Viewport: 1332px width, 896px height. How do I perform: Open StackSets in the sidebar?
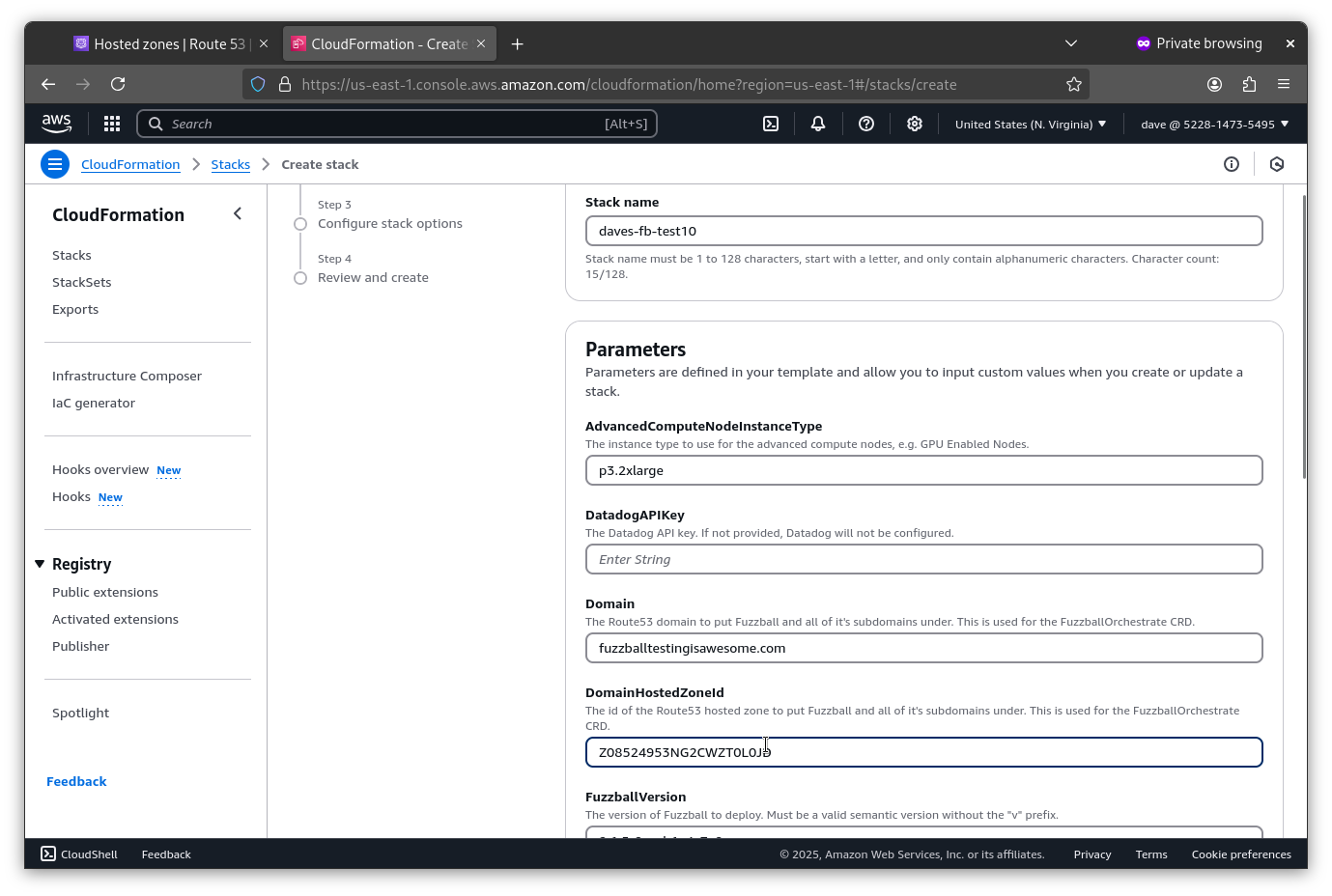pyautogui.click(x=82, y=282)
